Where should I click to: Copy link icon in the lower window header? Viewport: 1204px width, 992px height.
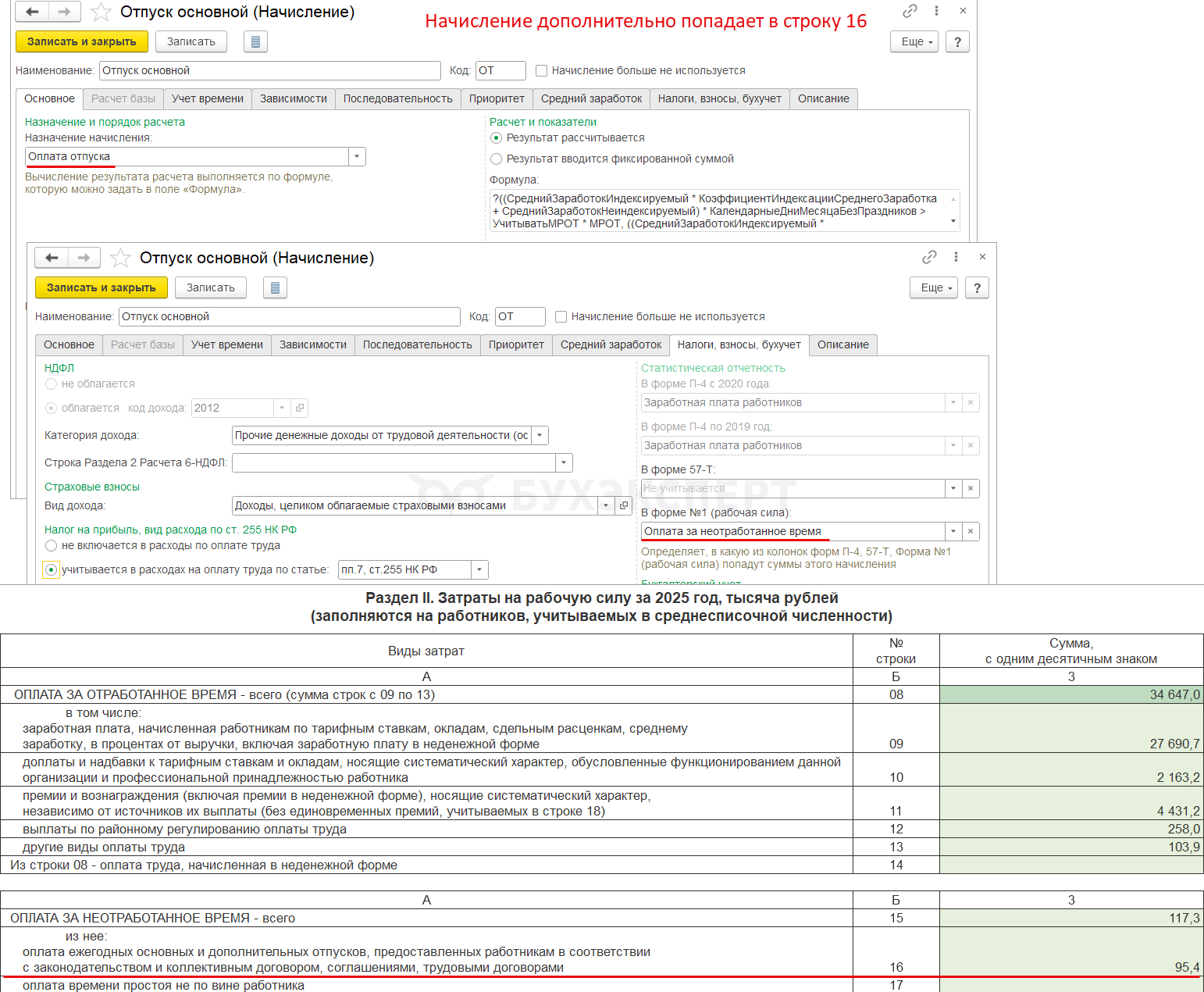coord(929,257)
